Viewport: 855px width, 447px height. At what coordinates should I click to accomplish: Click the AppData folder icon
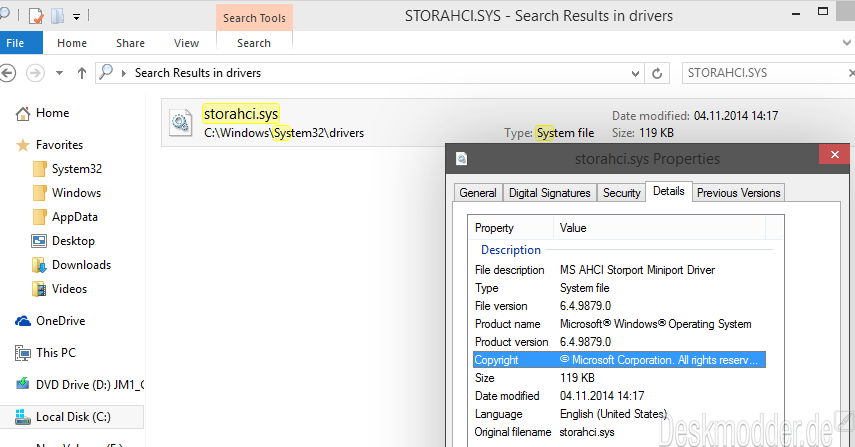pyautogui.click(x=39, y=217)
